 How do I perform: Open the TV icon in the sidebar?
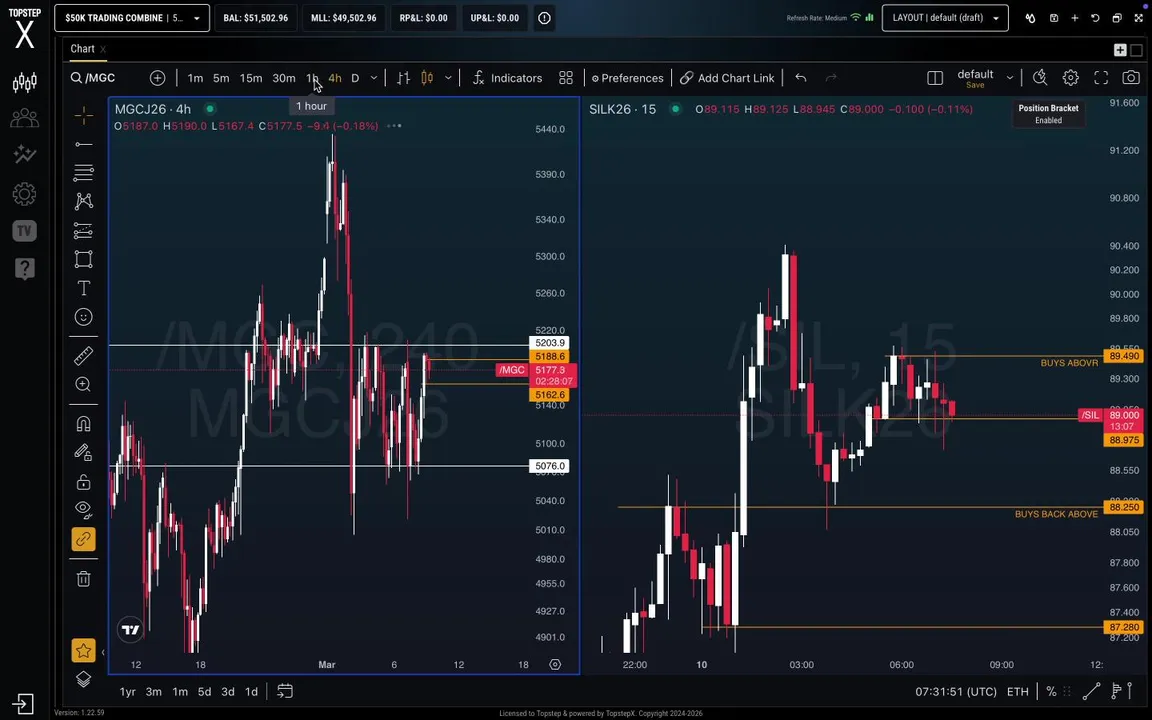[x=24, y=231]
